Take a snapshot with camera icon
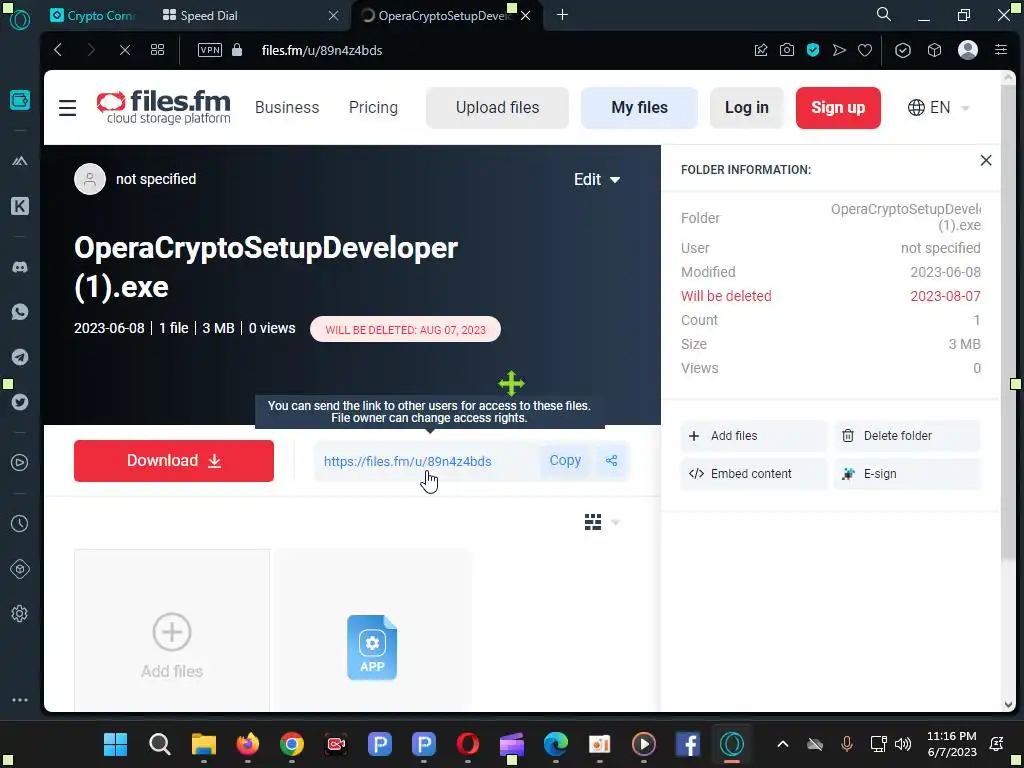 [787, 50]
